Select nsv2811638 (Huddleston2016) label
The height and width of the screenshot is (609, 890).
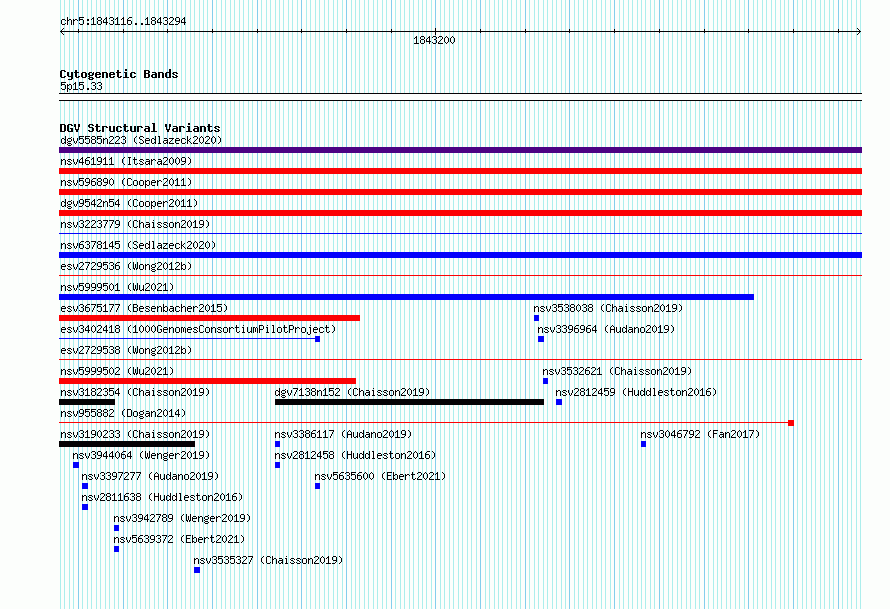pyautogui.click(x=162, y=497)
